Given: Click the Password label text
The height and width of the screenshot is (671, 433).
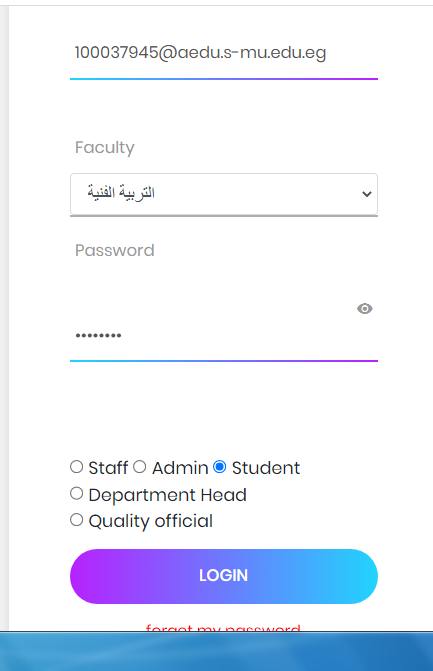Looking at the screenshot, I should tap(115, 250).
